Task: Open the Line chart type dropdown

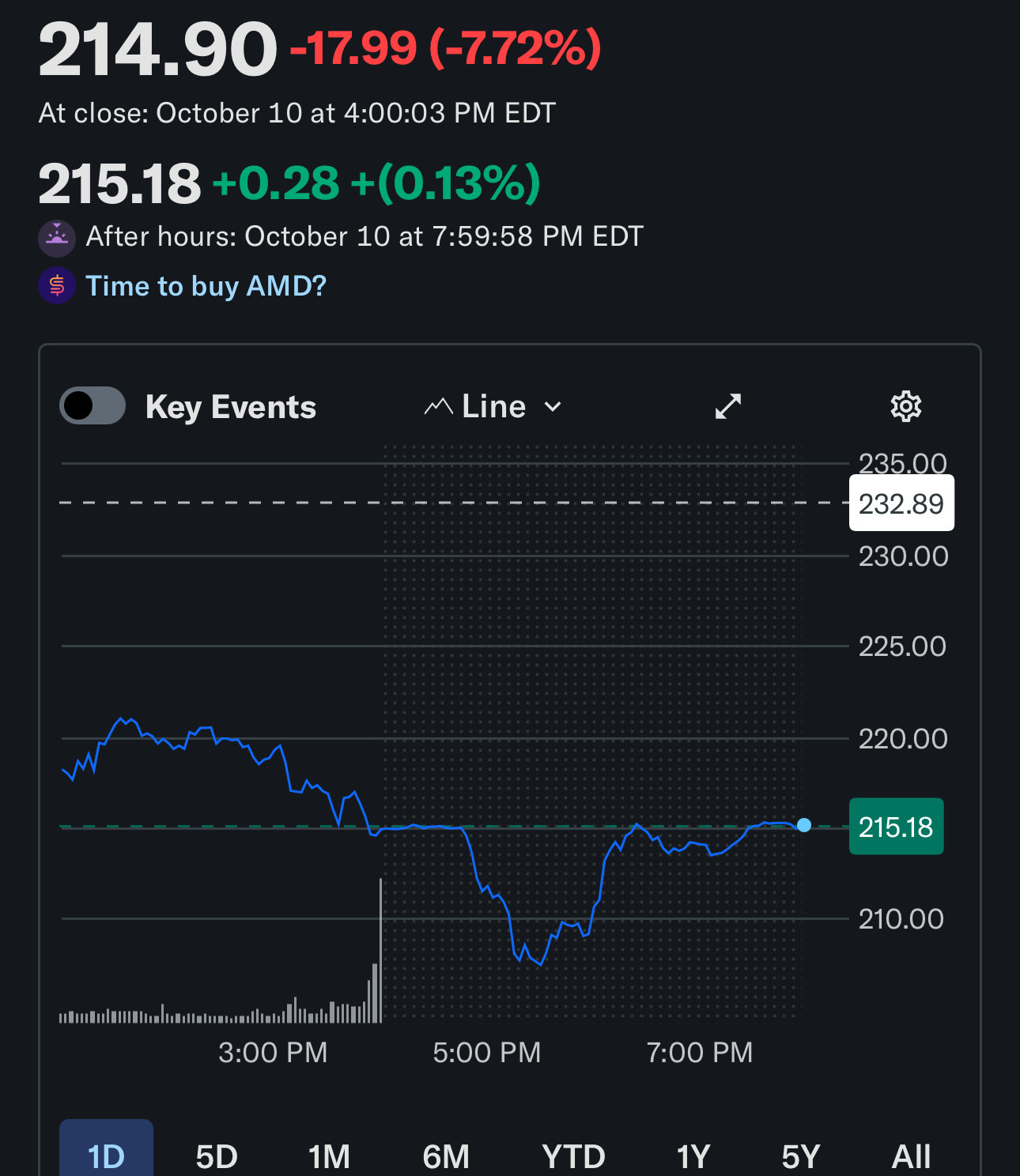Action: (493, 406)
